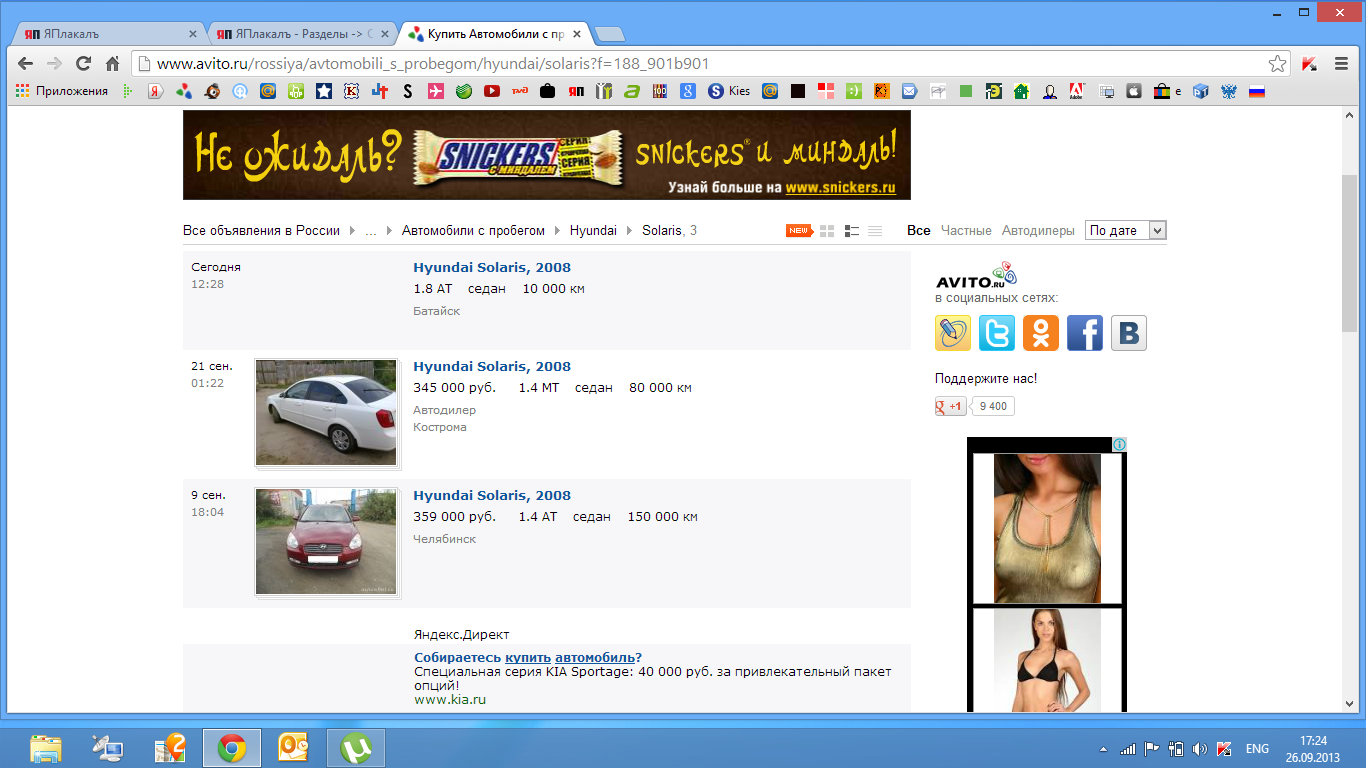Click the YouTube bookmark icon
Viewport: 1366px width, 768px height.
(x=491, y=91)
